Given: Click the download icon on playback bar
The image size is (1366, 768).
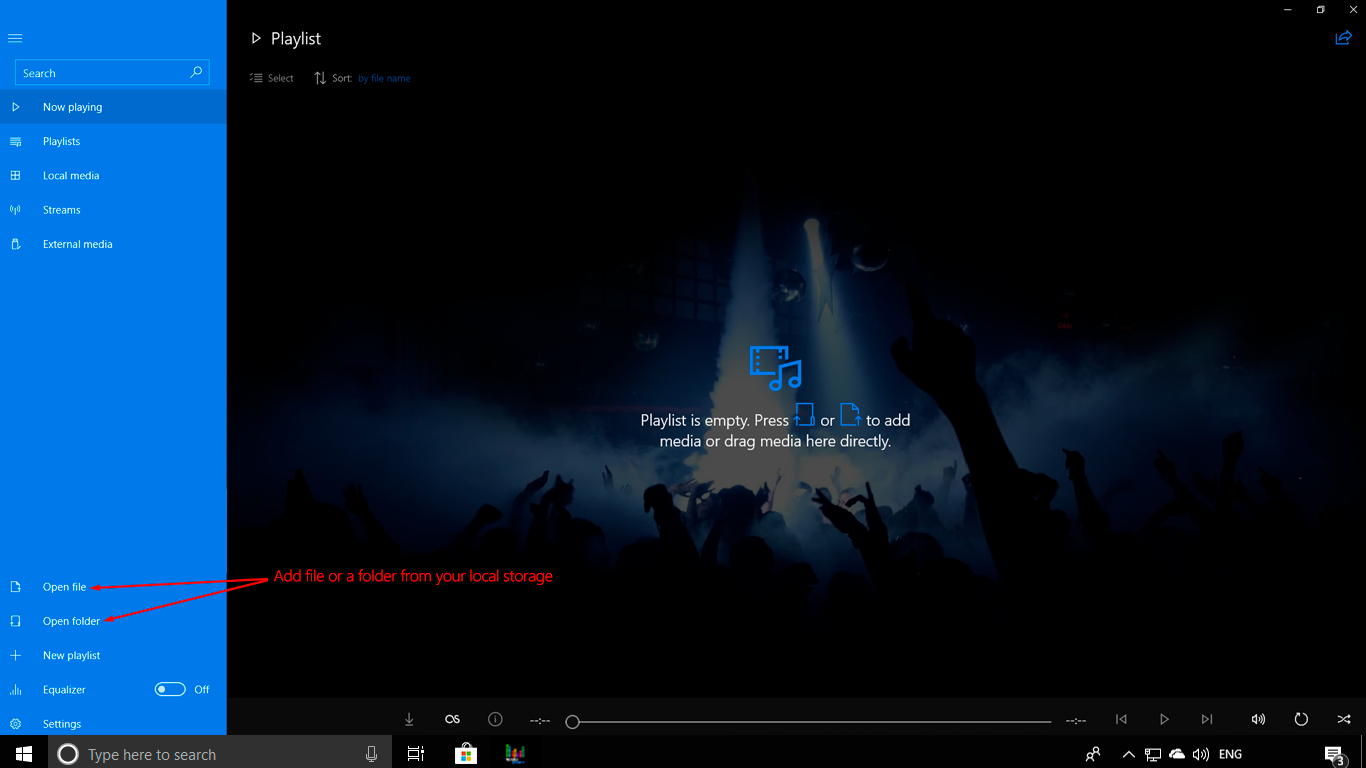Looking at the screenshot, I should pyautogui.click(x=409, y=719).
